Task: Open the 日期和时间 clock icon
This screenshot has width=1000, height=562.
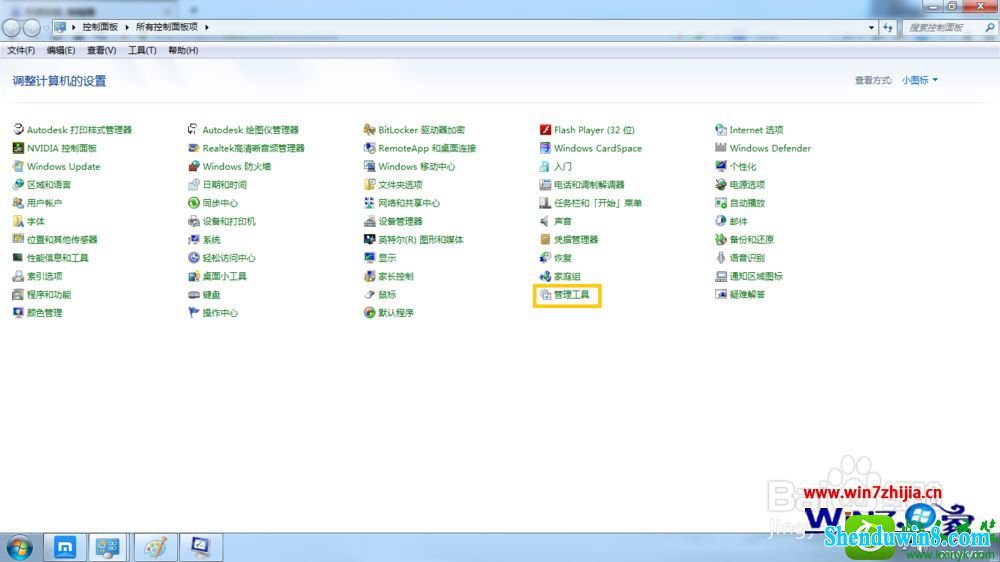Action: [x=194, y=184]
